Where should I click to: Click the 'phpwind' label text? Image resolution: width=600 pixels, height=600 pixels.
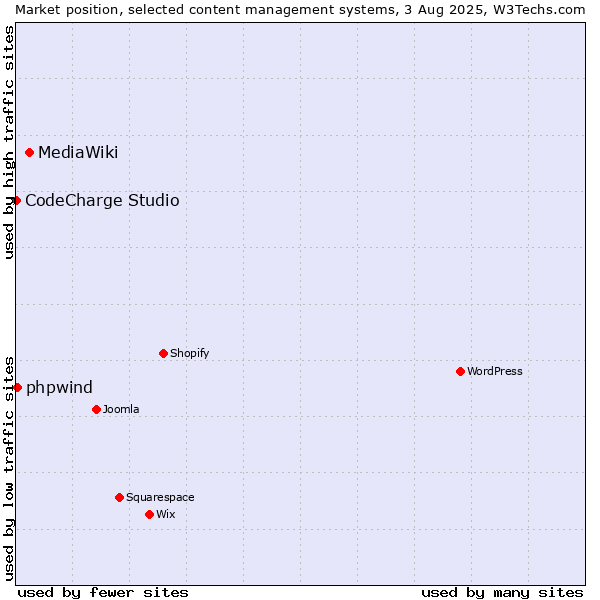click(59, 388)
